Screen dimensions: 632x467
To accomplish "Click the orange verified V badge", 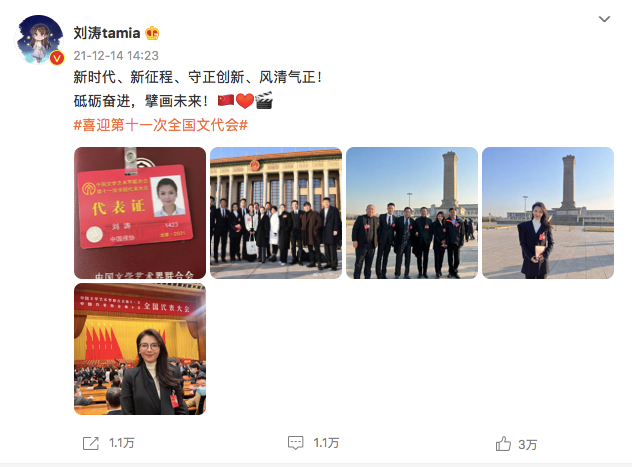I will pos(57,58).
